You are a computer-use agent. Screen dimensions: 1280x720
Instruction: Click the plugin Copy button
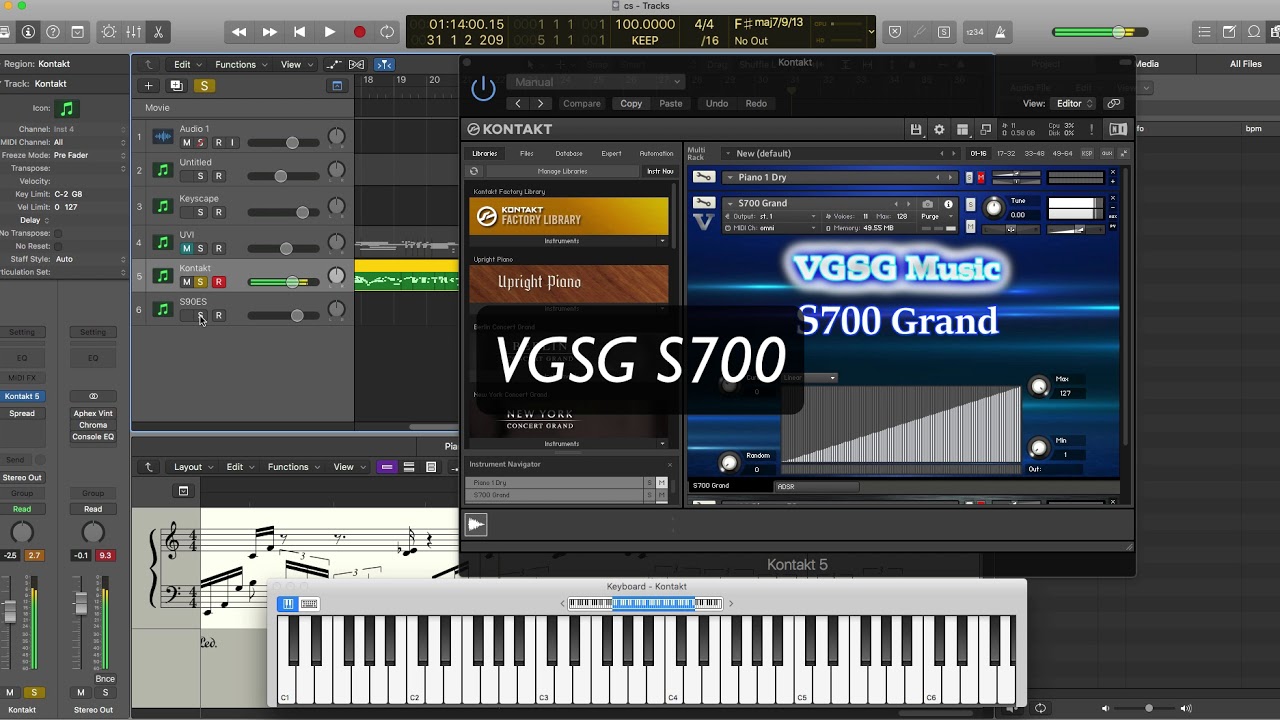pyautogui.click(x=631, y=103)
